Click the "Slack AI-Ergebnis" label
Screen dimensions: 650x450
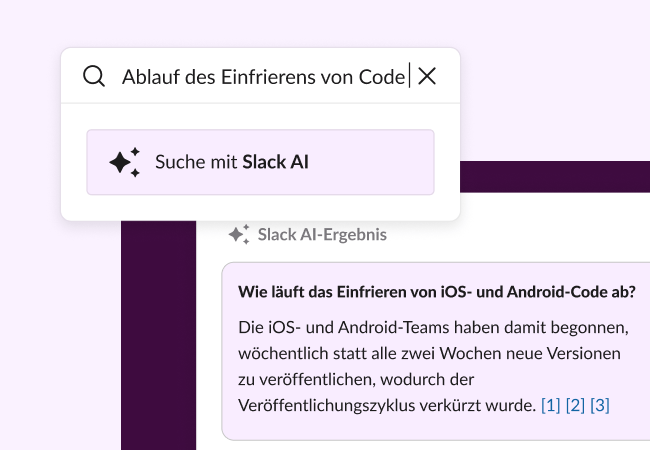coord(321,235)
